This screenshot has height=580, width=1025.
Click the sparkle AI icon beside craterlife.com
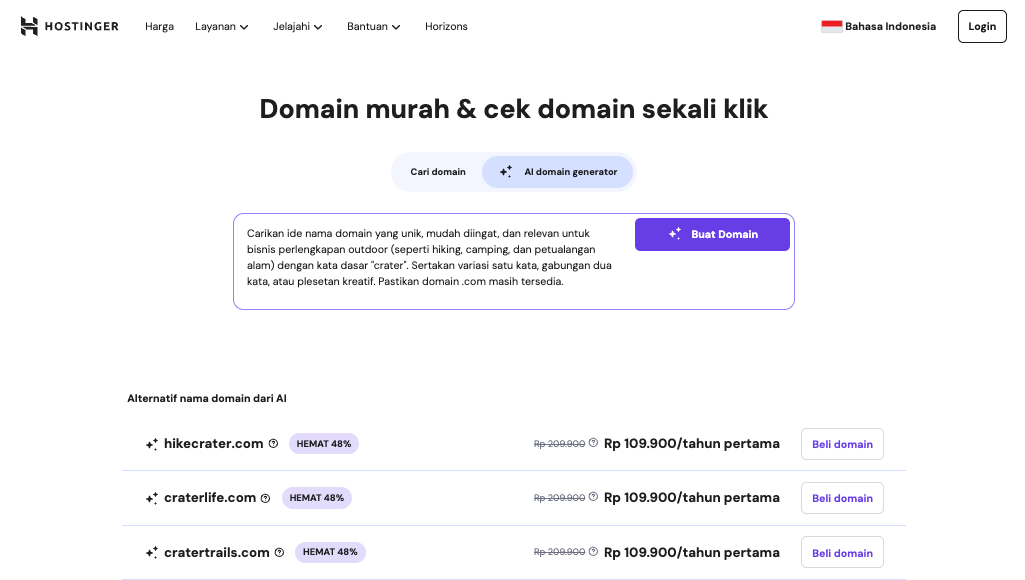coord(153,497)
